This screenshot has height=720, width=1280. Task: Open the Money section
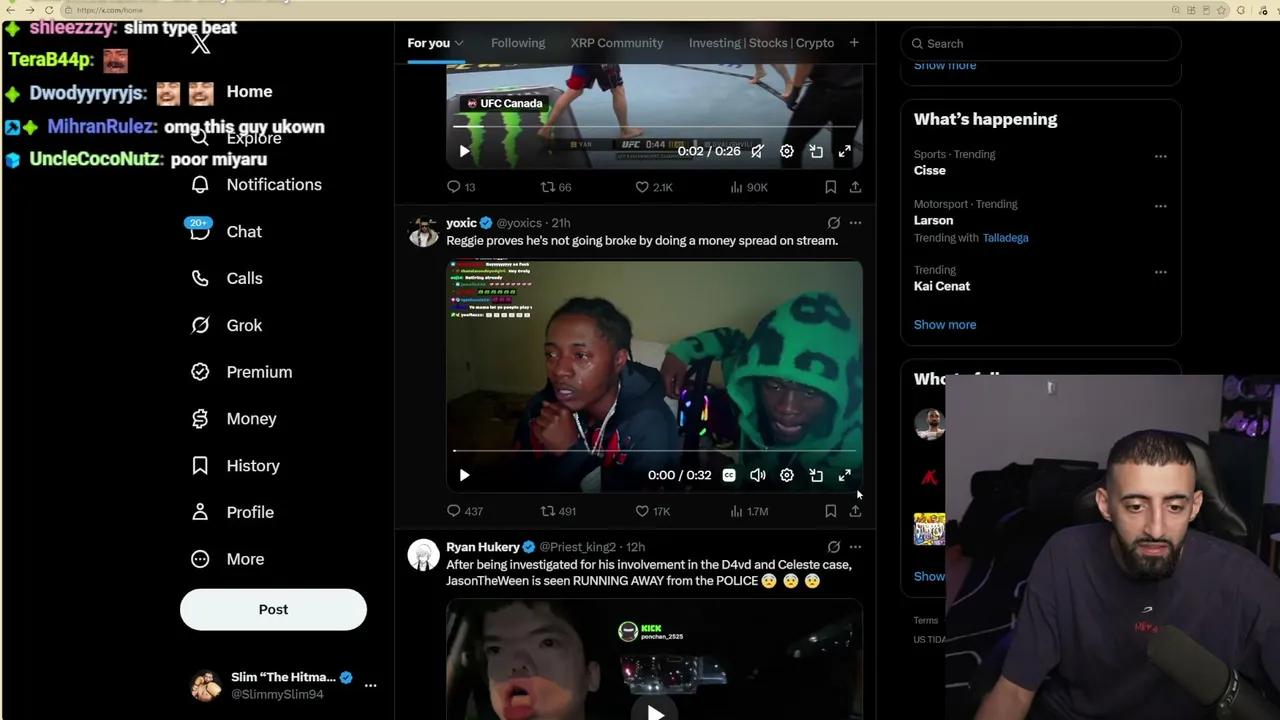(234, 419)
